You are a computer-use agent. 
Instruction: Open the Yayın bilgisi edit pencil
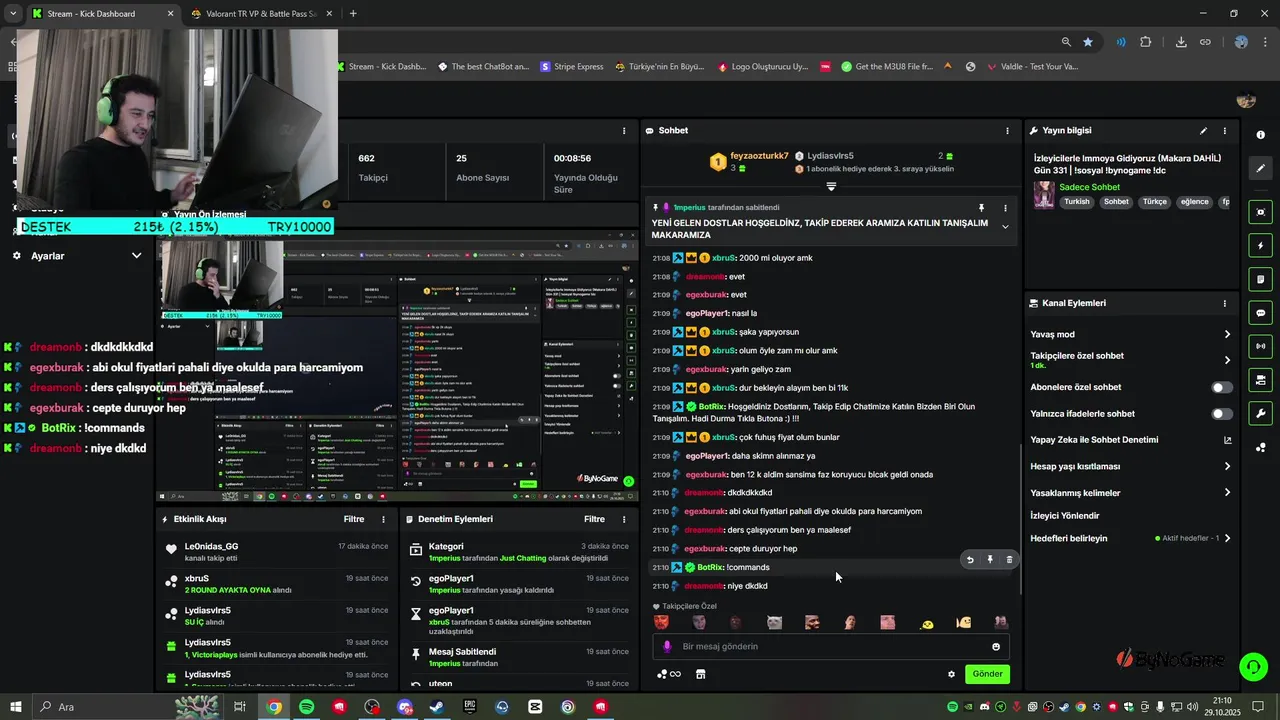tap(1203, 131)
